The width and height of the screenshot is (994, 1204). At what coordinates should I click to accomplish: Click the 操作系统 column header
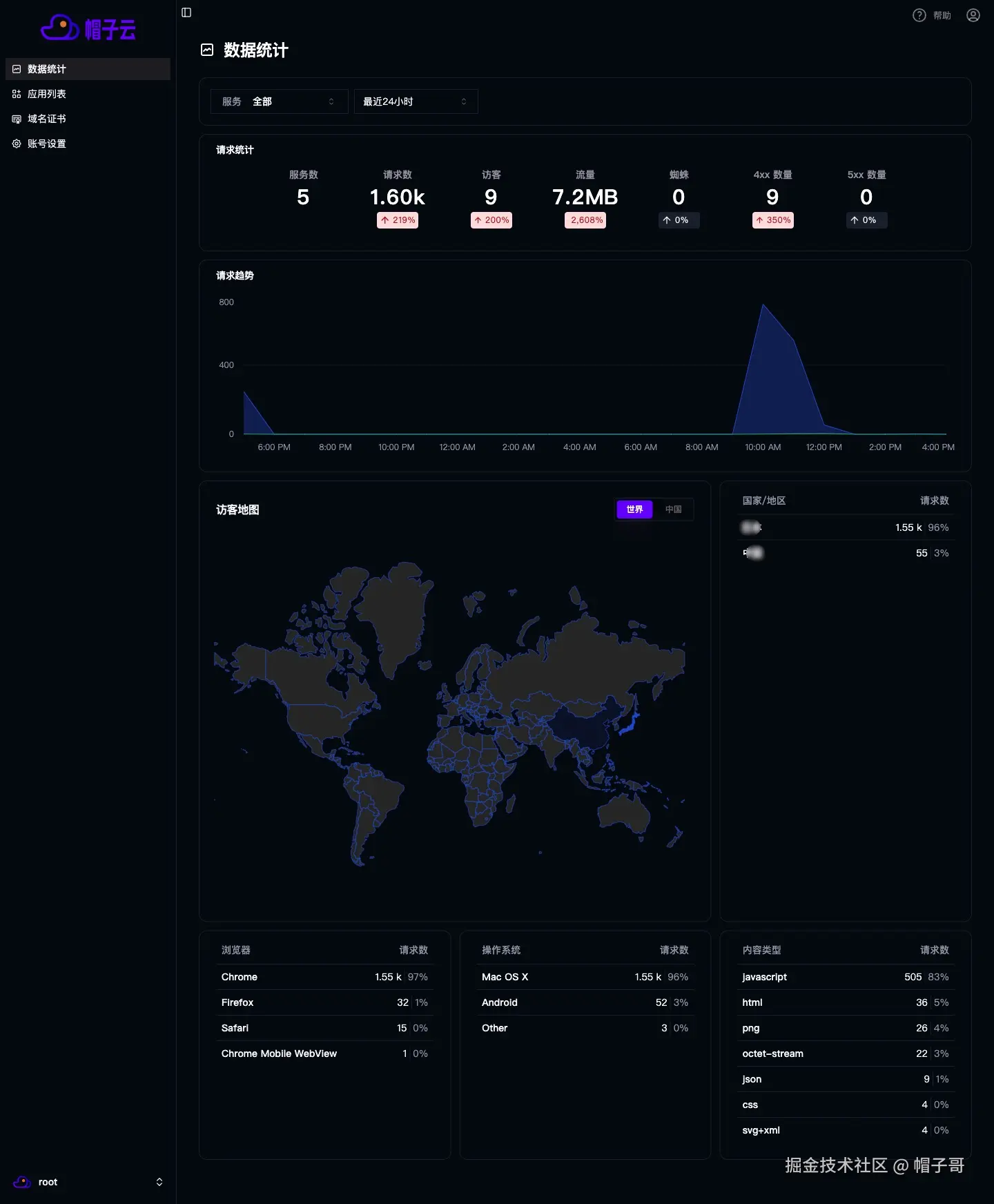501,950
